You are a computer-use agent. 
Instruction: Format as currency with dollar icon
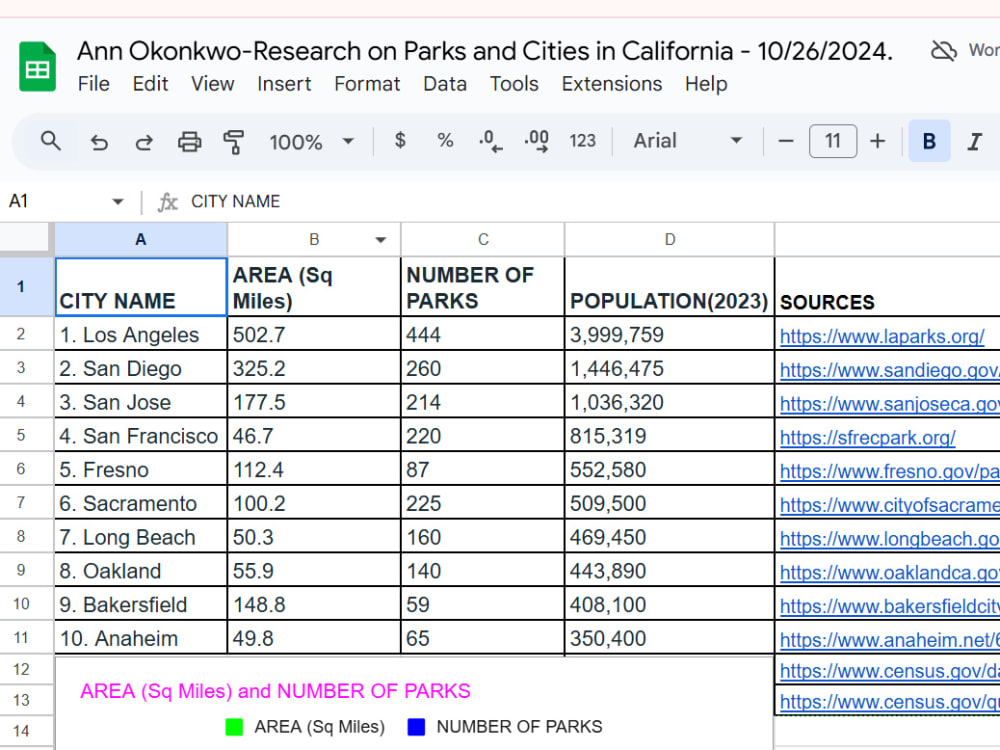click(400, 140)
